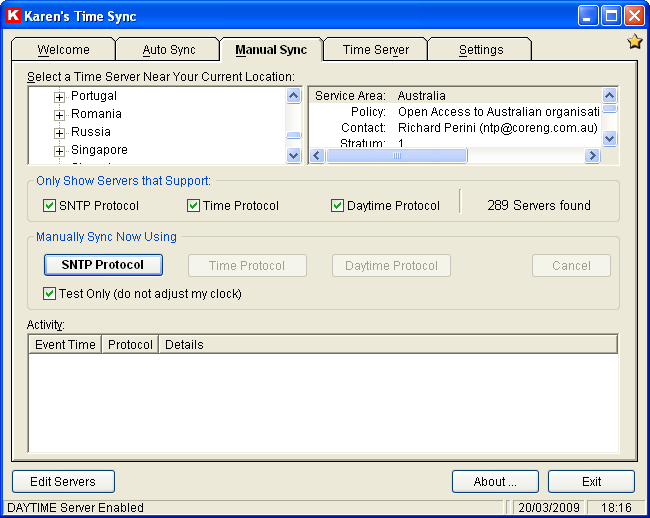Click server details horizontal scroll right arrow
Image resolution: width=650 pixels, height=518 pixels.
(592, 155)
